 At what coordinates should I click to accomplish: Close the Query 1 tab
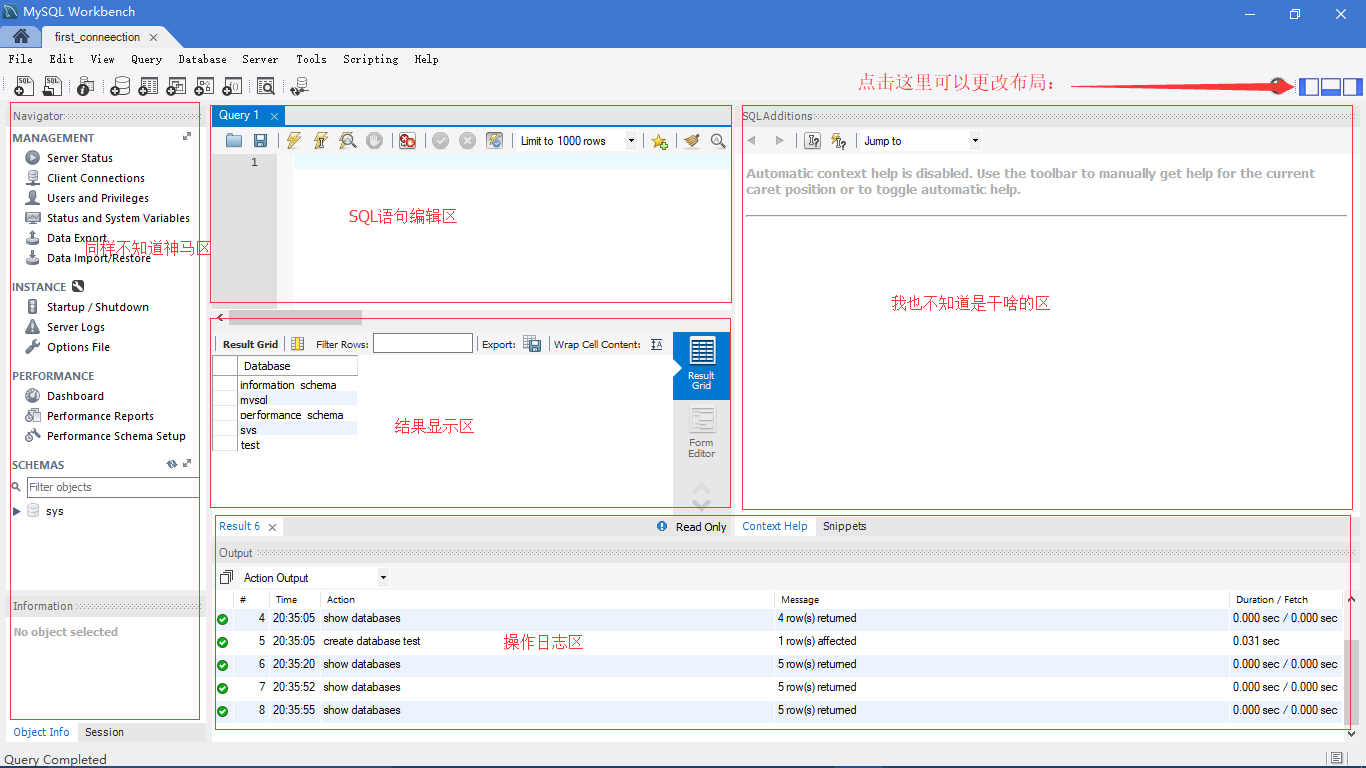click(x=274, y=116)
